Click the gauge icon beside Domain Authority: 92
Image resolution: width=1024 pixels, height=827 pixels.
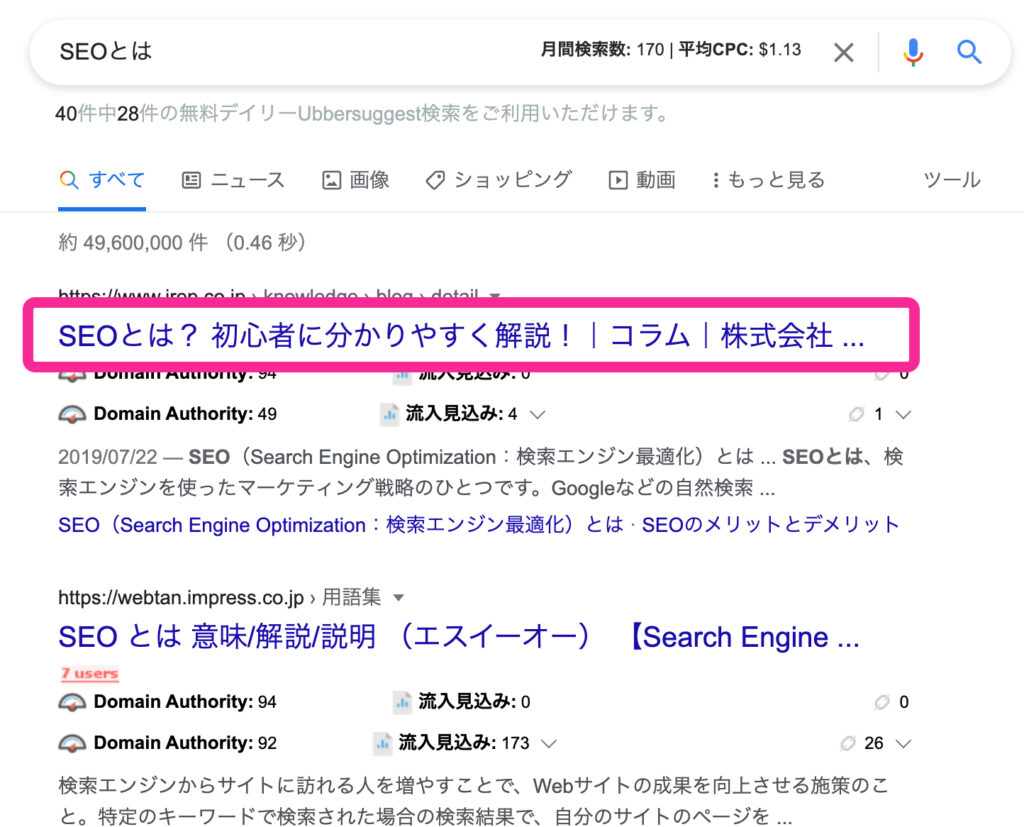coord(72,743)
